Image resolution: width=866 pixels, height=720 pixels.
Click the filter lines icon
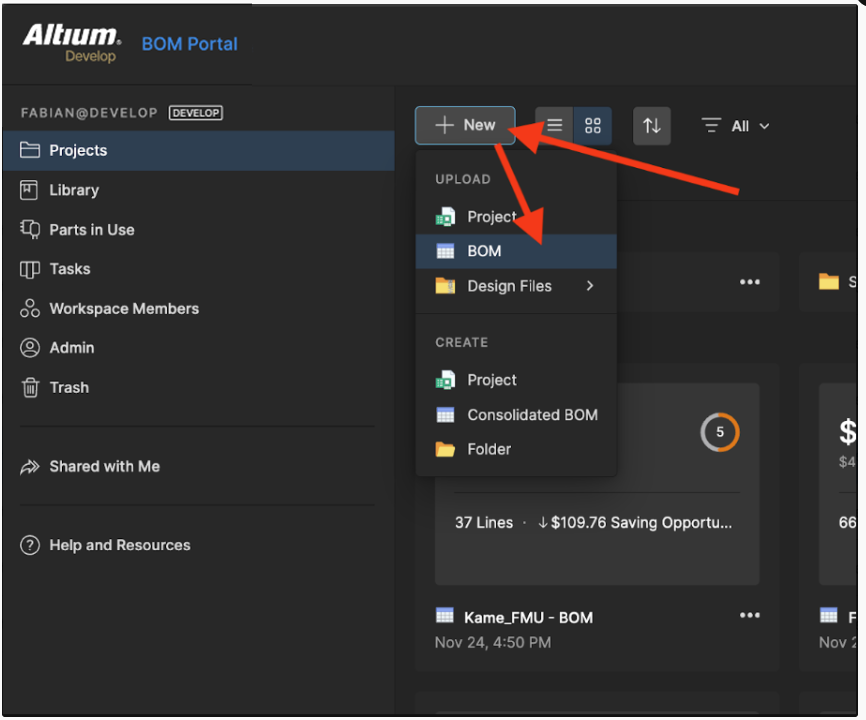pyautogui.click(x=711, y=125)
